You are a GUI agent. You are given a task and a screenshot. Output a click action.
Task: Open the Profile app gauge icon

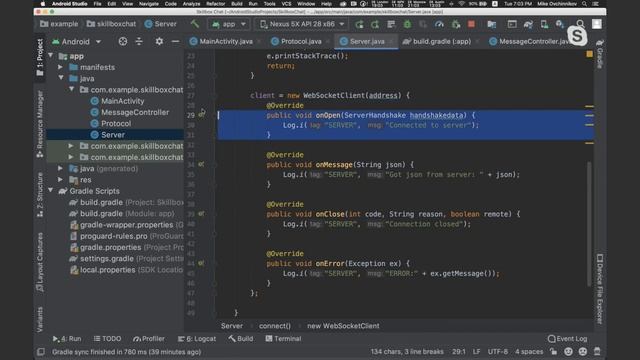(x=439, y=24)
